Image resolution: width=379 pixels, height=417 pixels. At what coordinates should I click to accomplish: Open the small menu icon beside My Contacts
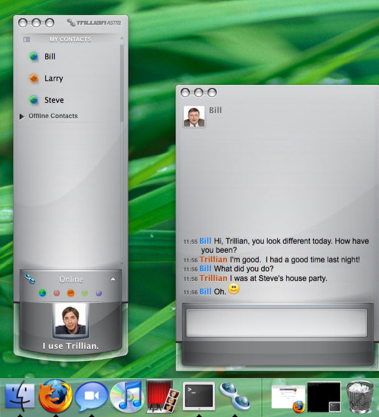point(27,39)
